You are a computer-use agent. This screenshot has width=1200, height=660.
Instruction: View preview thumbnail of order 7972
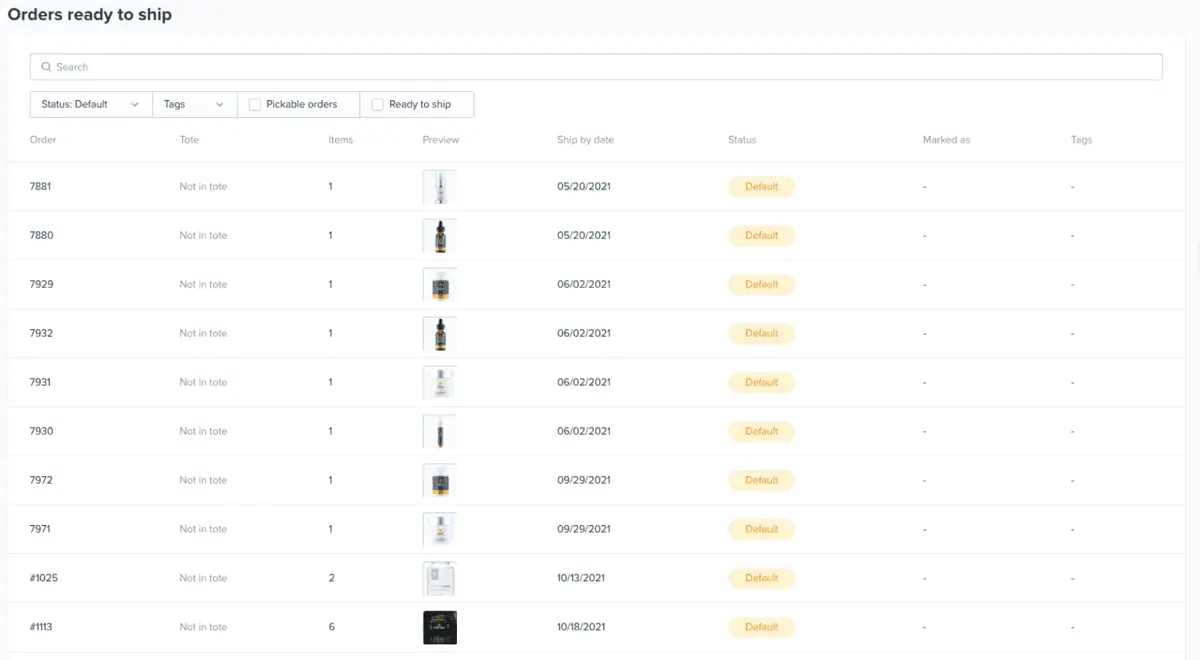(440, 481)
